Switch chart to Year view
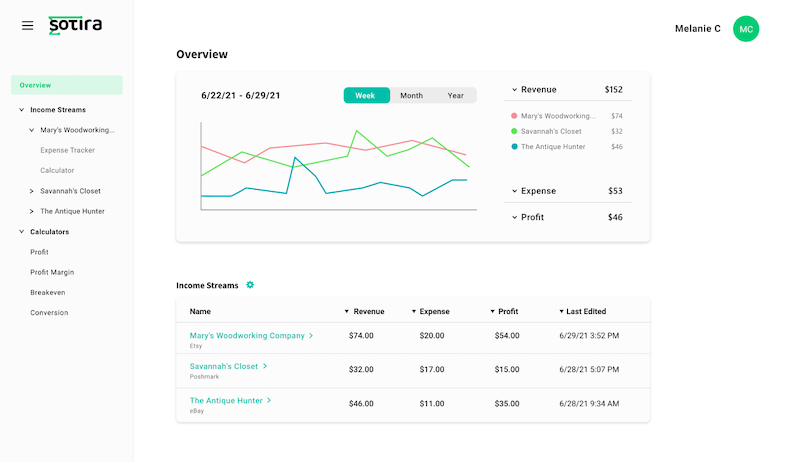This screenshot has height=462, width=800. [x=456, y=95]
